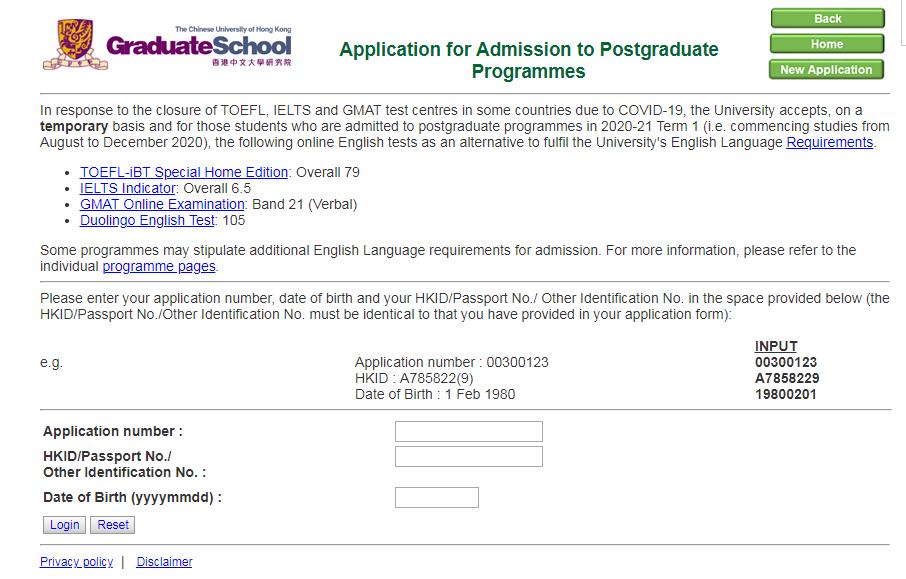Open the Duolingo English Test link
This screenshot has height=579, width=906.
point(147,220)
